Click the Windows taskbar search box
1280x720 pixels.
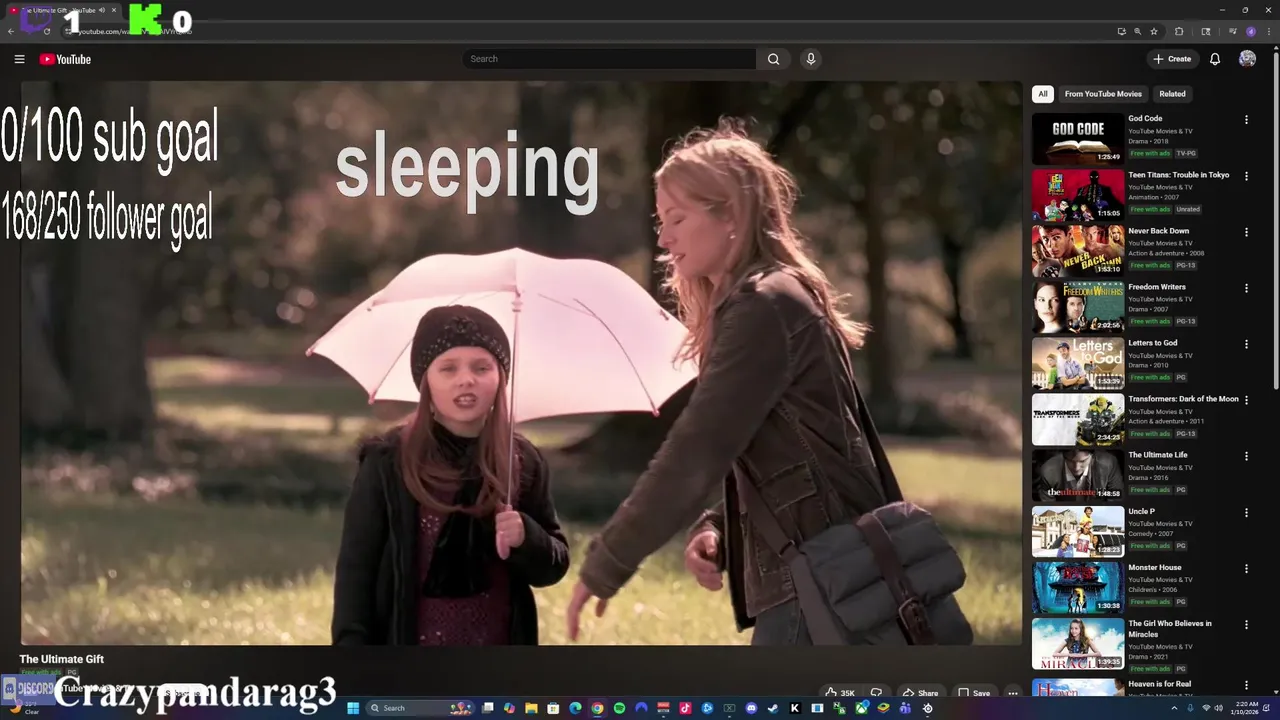click(420, 708)
